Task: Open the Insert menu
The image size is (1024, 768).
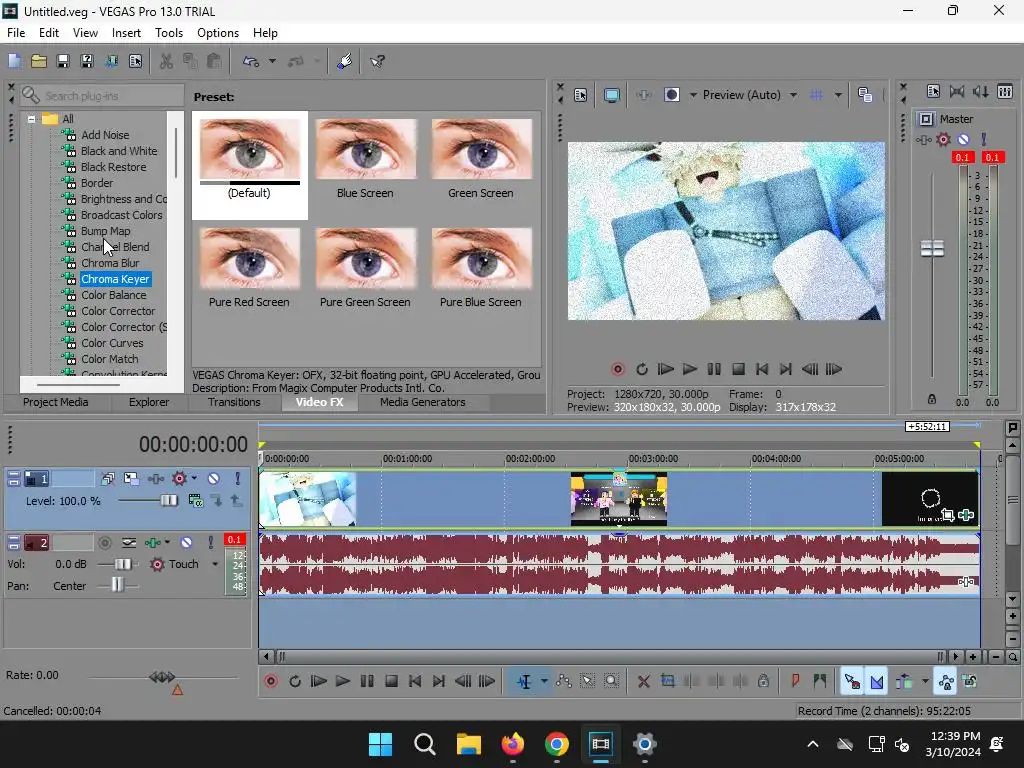Action: (126, 33)
